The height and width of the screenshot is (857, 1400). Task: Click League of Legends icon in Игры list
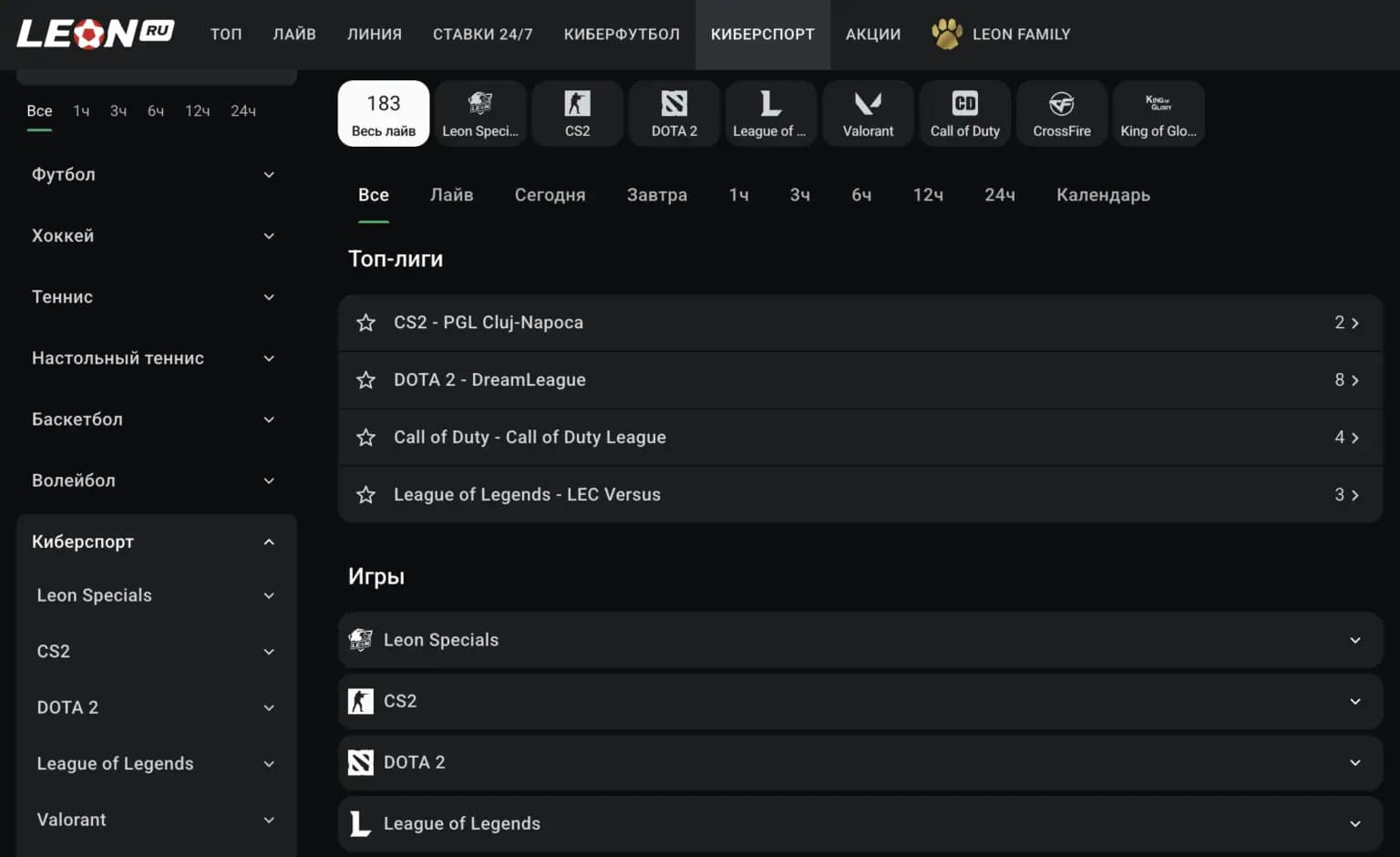361,823
